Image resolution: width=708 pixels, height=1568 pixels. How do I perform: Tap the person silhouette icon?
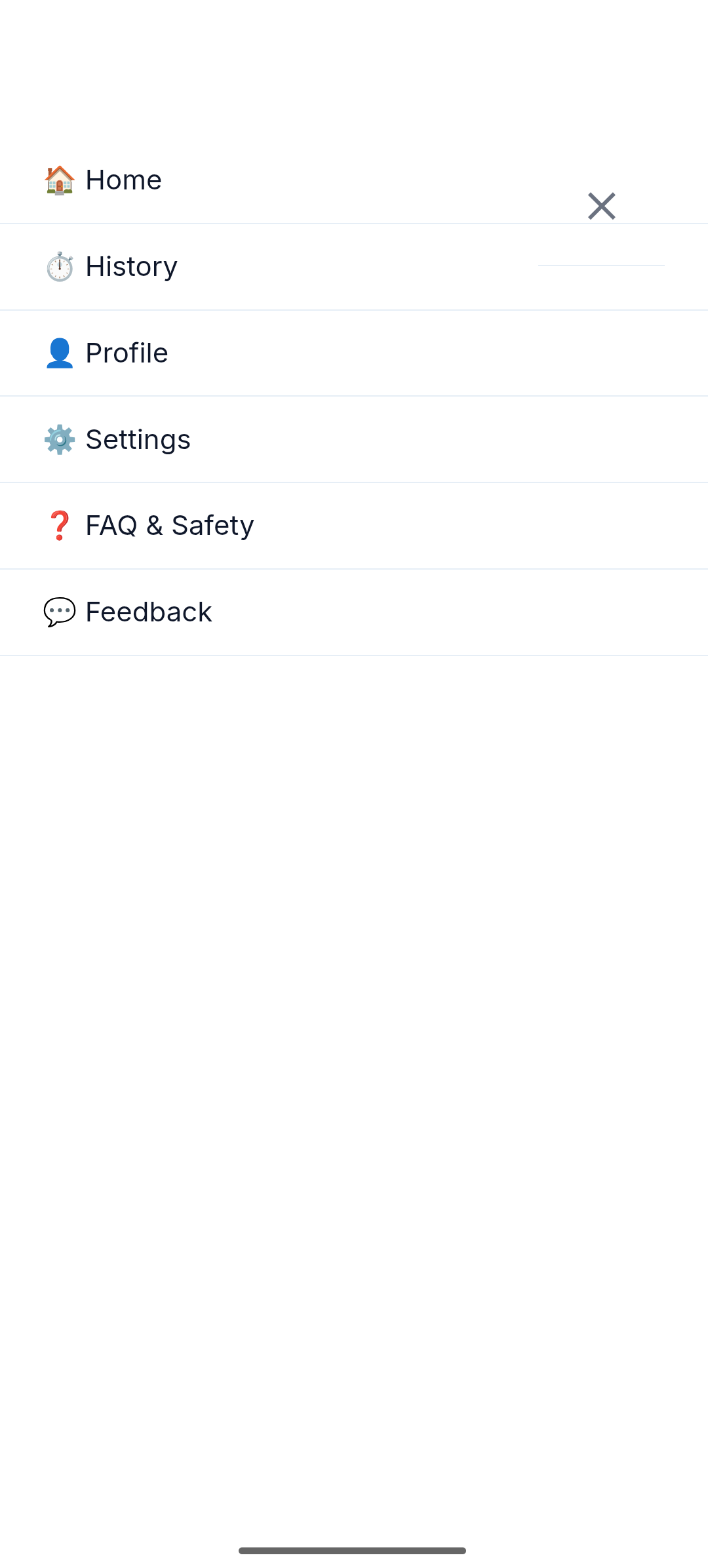[x=60, y=353]
